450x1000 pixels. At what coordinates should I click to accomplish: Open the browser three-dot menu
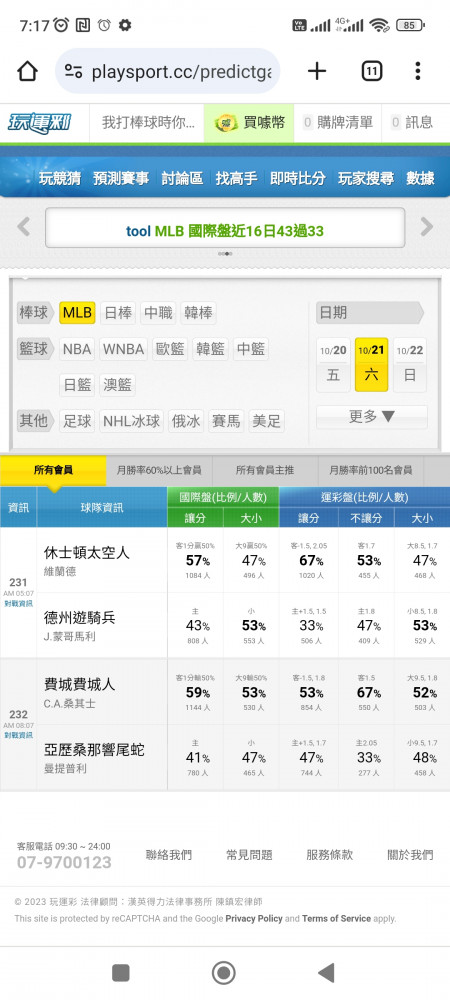(417, 71)
